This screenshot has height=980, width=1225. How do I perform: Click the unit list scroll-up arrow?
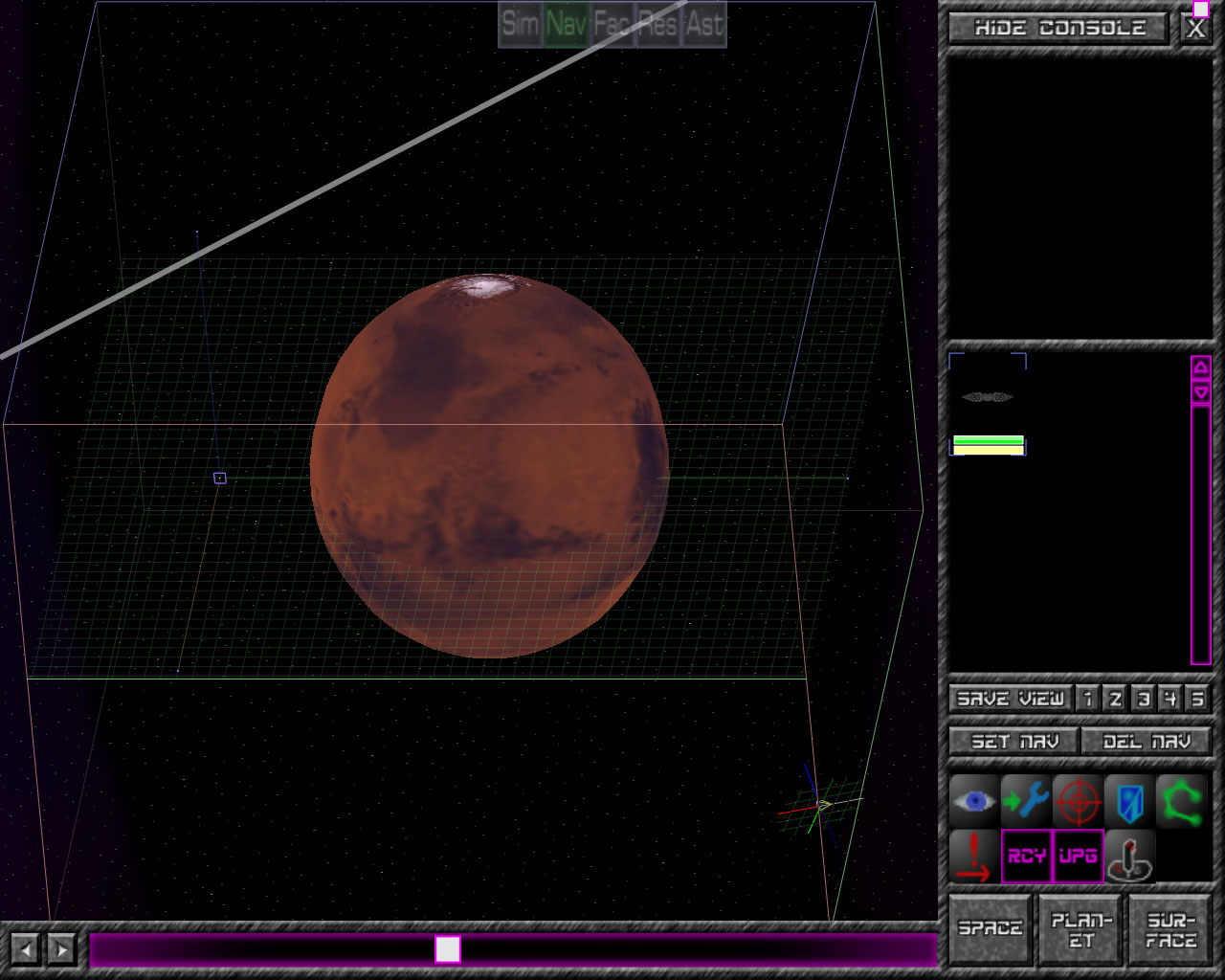(x=1201, y=367)
